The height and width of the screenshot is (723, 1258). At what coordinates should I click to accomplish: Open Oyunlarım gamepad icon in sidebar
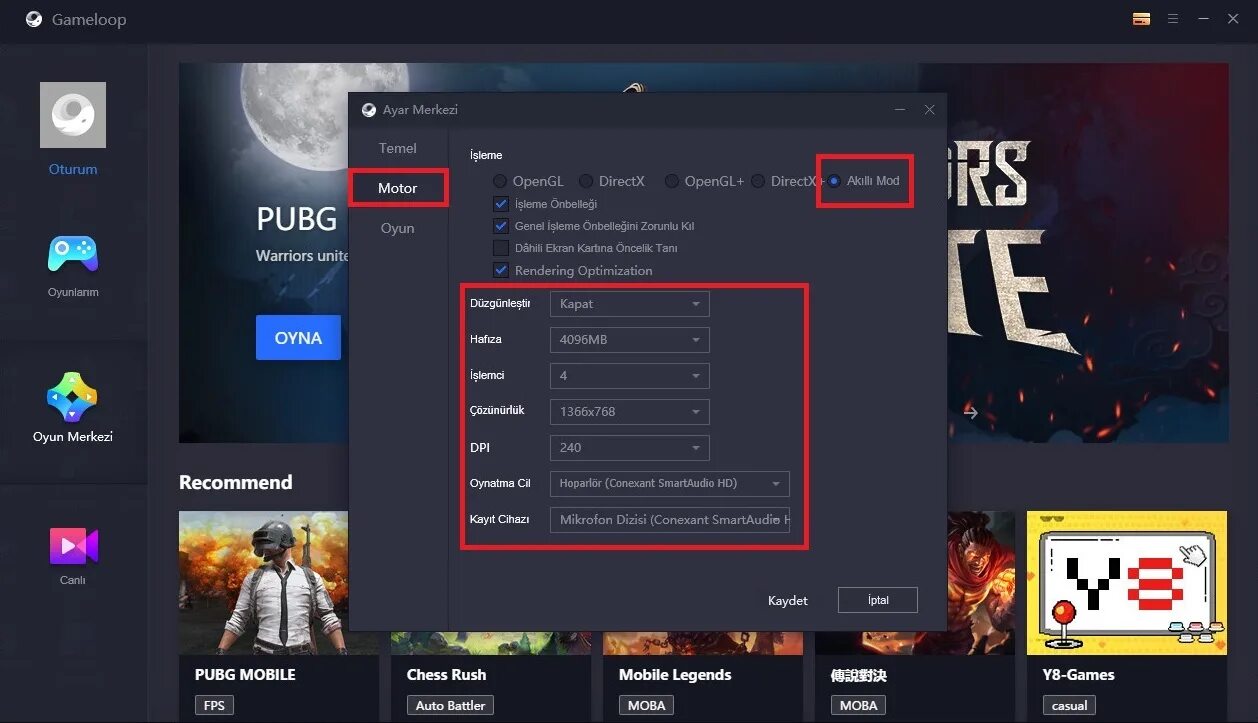73,254
